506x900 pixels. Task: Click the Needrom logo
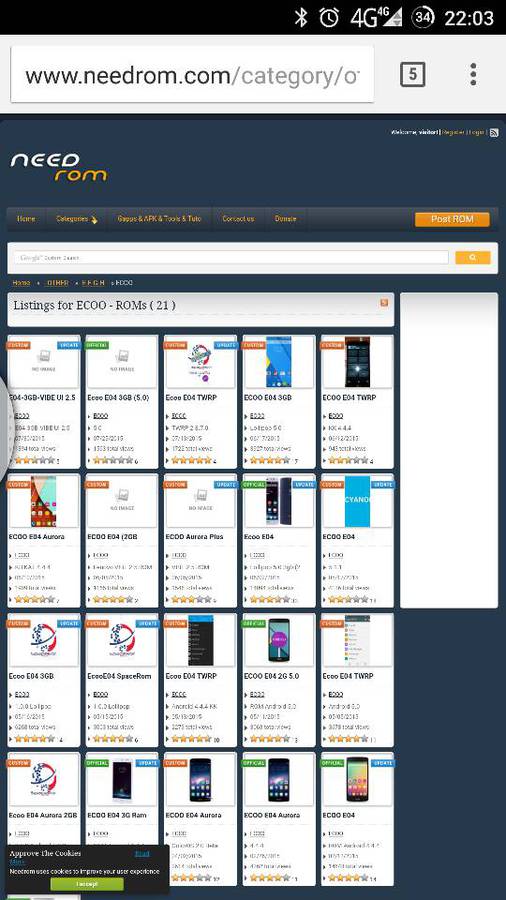click(59, 166)
